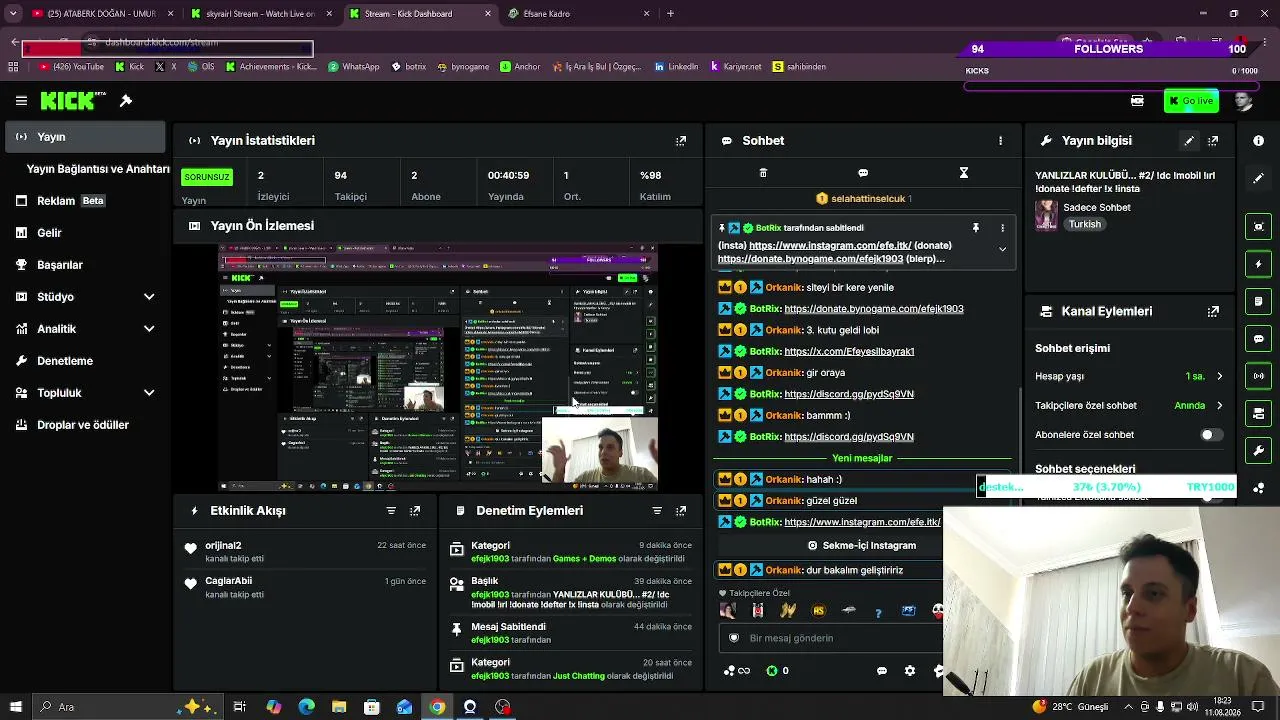Click the screen-capture icon in right sidebar
The height and width of the screenshot is (720, 1280).
[1259, 227]
